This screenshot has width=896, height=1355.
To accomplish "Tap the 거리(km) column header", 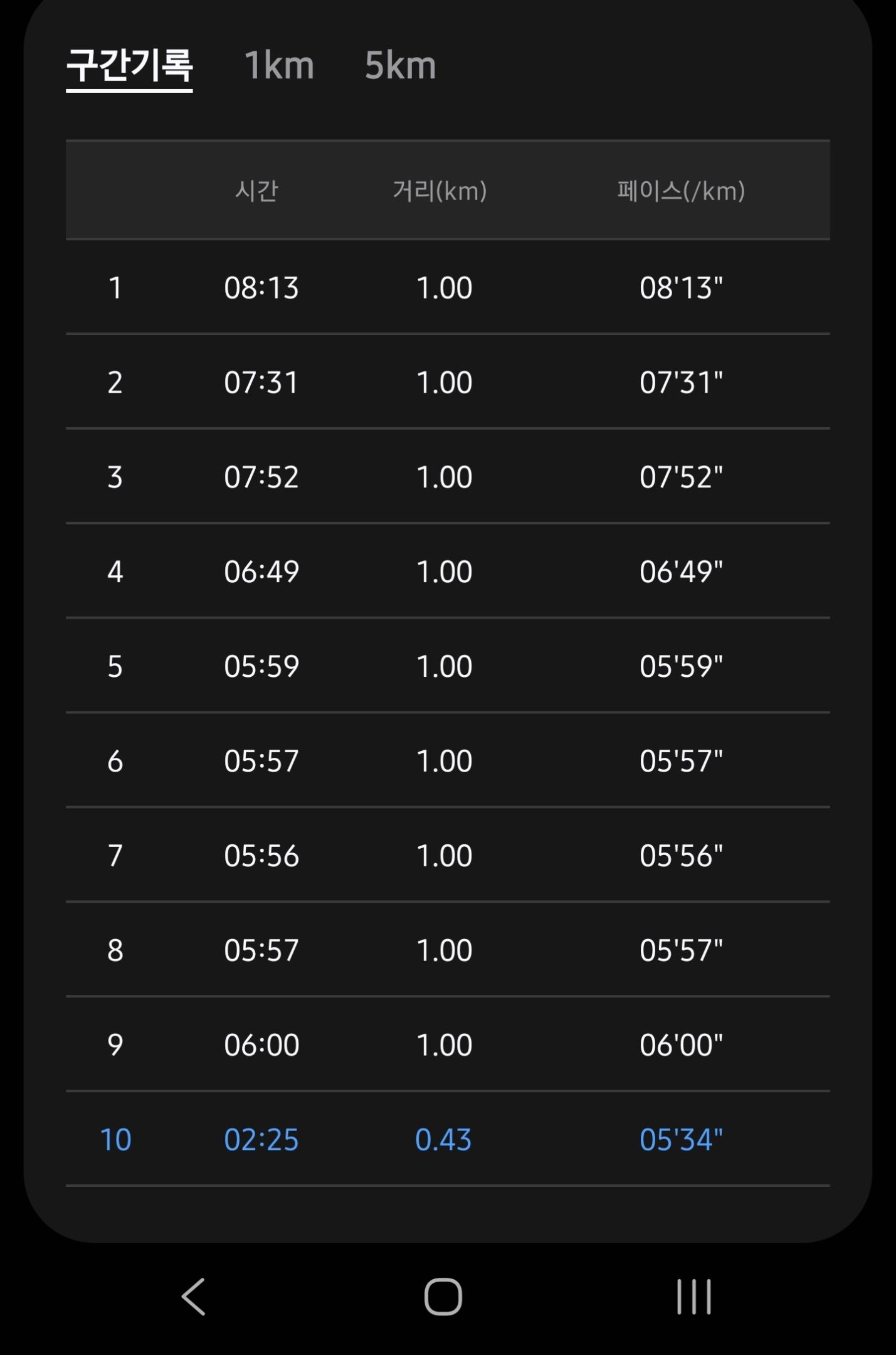I will tap(440, 191).
